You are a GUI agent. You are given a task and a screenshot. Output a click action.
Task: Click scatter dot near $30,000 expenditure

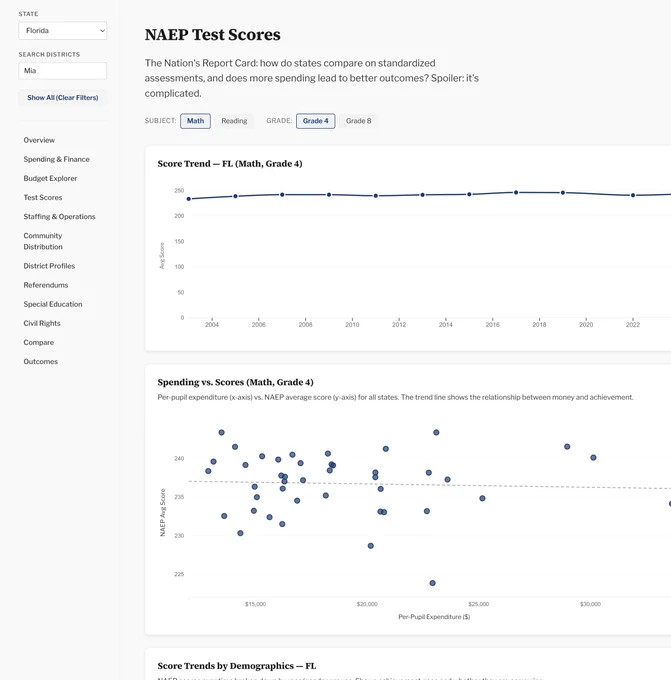tap(593, 458)
